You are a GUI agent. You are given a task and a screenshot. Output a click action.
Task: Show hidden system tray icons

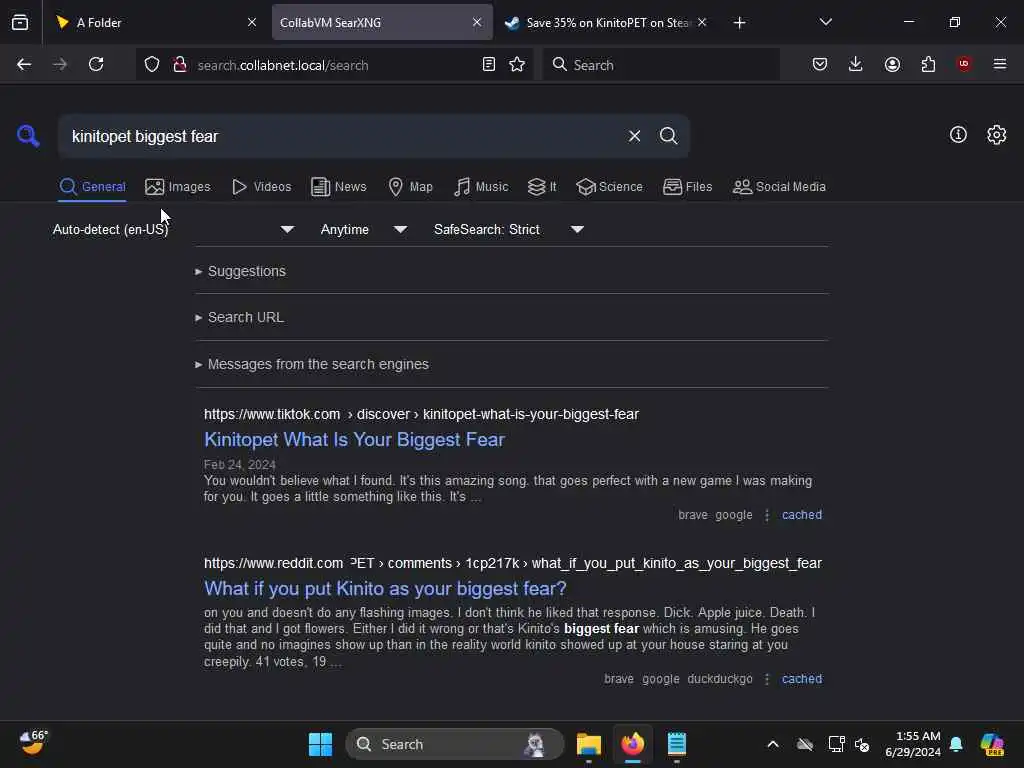(x=773, y=744)
